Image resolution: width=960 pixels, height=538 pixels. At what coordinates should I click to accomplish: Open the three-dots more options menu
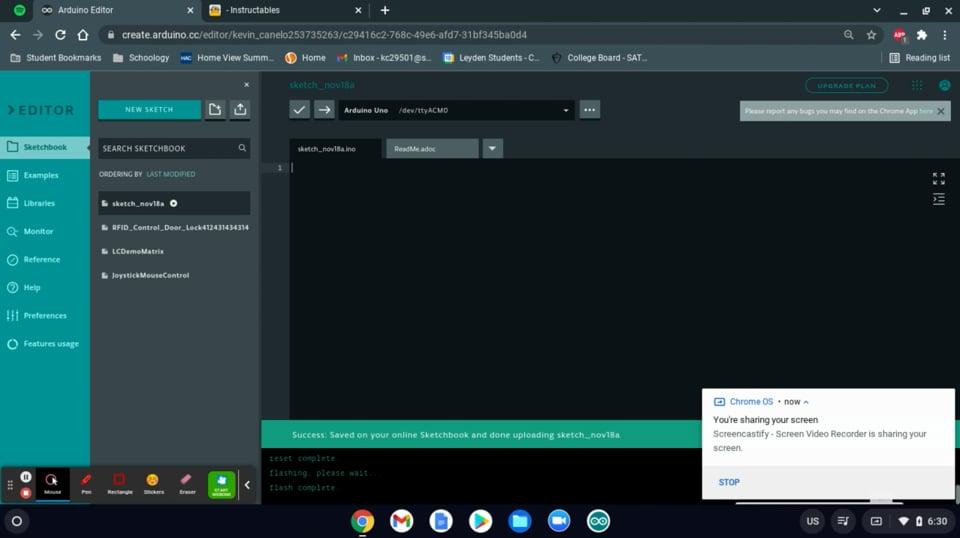tap(590, 110)
